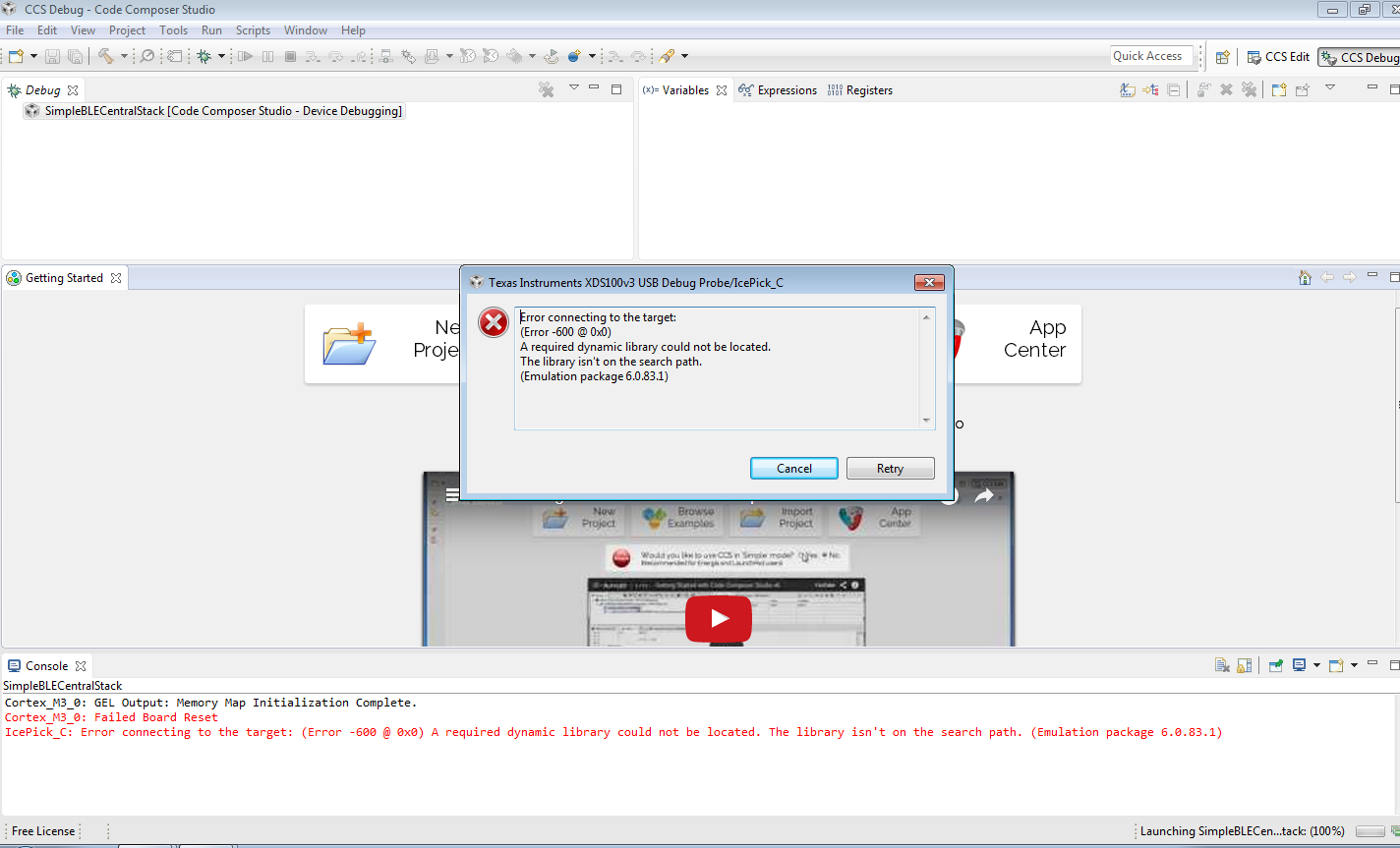The height and width of the screenshot is (848, 1400).
Task: Click the Show Type Names icon in Variables
Action: click(1128, 89)
